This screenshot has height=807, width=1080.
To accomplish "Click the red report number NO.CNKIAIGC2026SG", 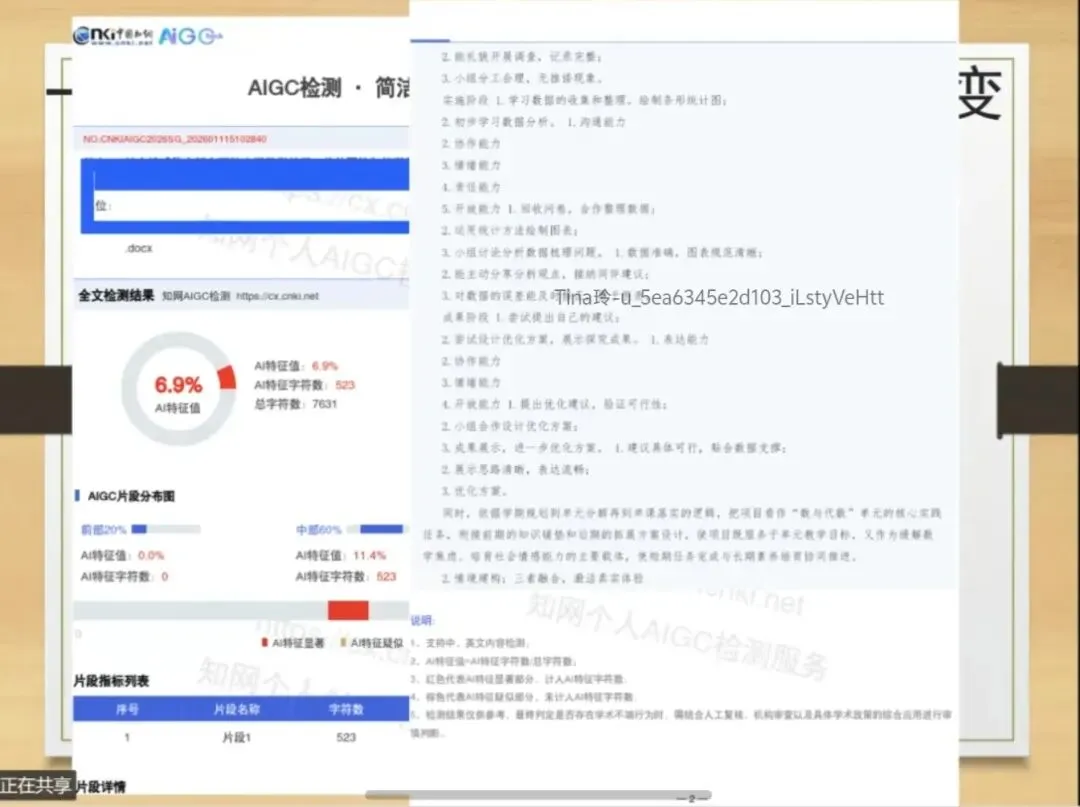I will tap(174, 139).
